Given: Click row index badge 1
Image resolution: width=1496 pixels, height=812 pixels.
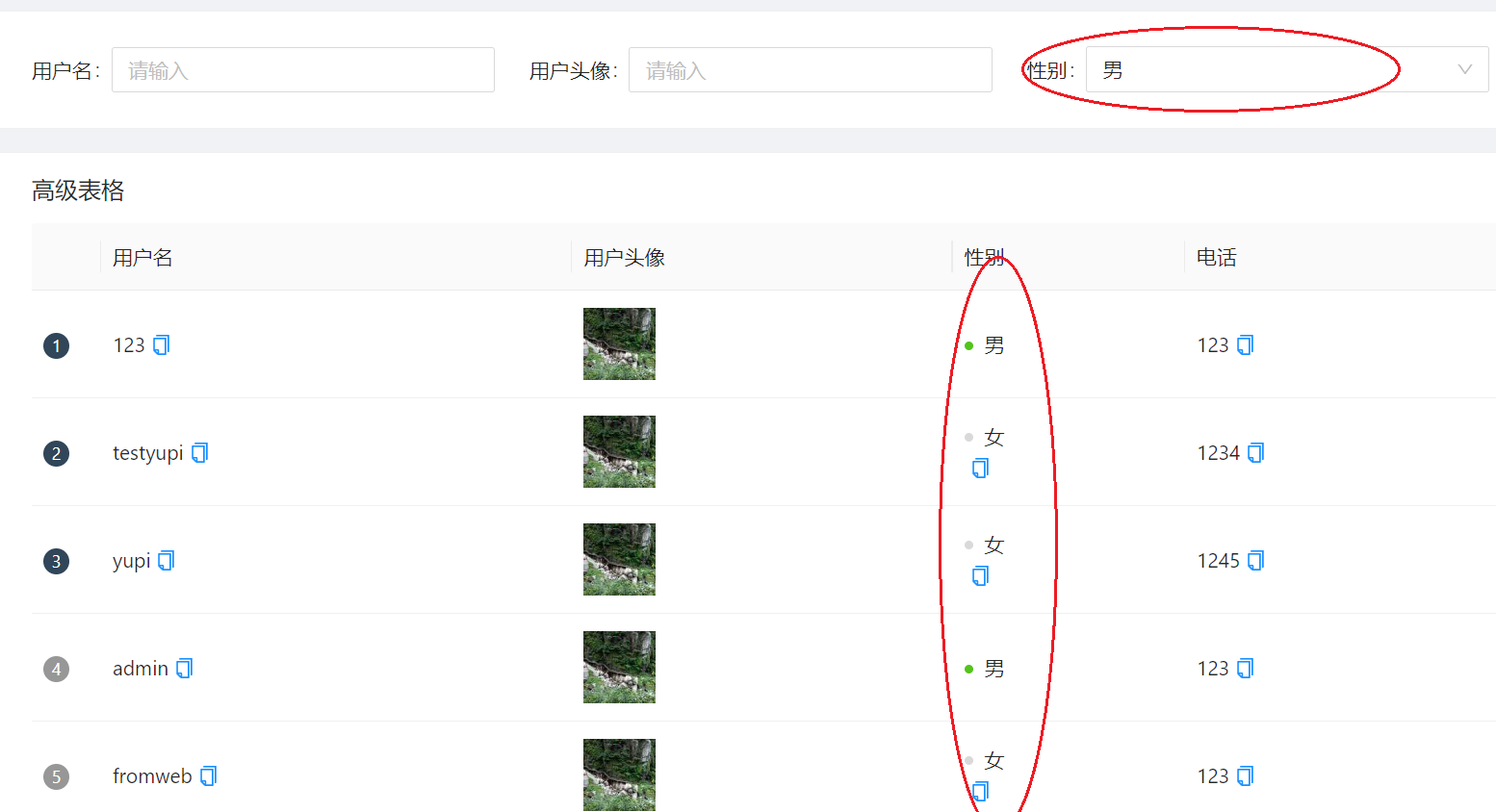Looking at the screenshot, I should tap(56, 345).
